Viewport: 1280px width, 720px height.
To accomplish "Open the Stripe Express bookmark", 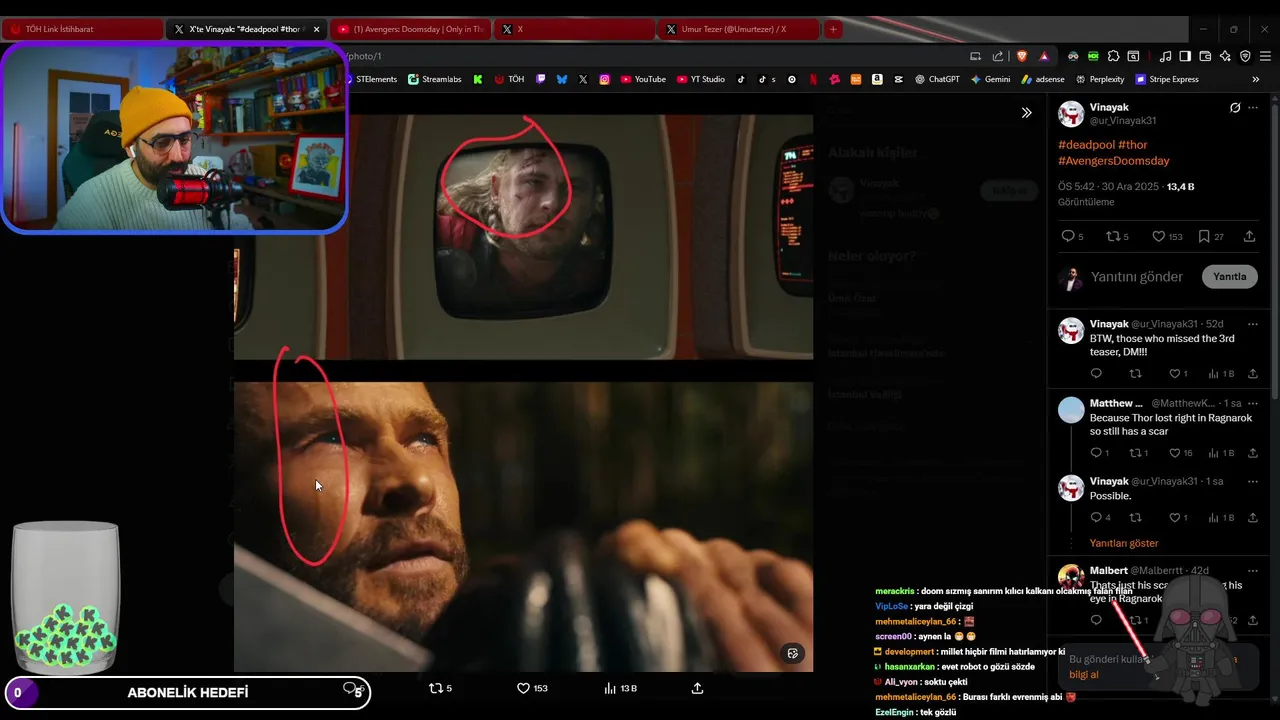I will pos(1166,79).
